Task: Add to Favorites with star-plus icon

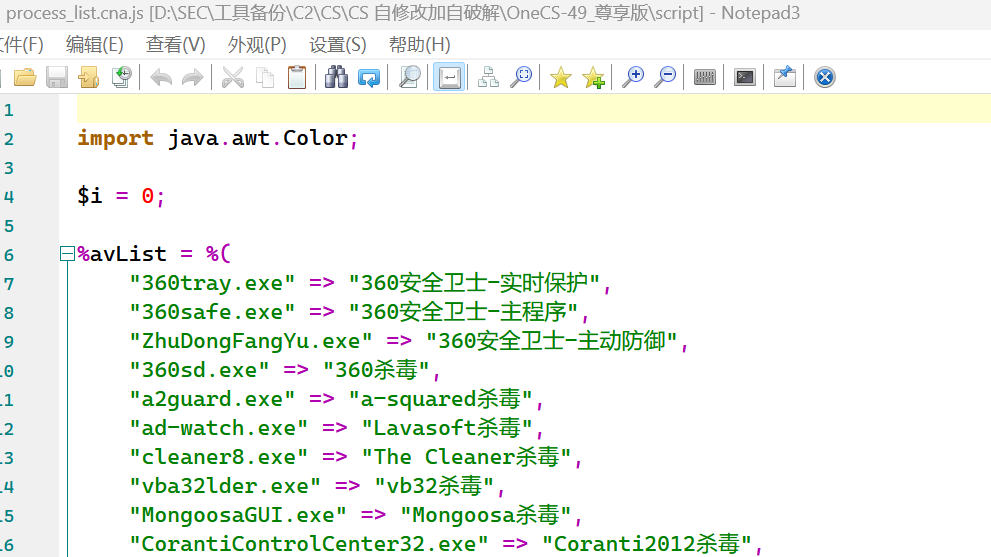Action: (593, 77)
